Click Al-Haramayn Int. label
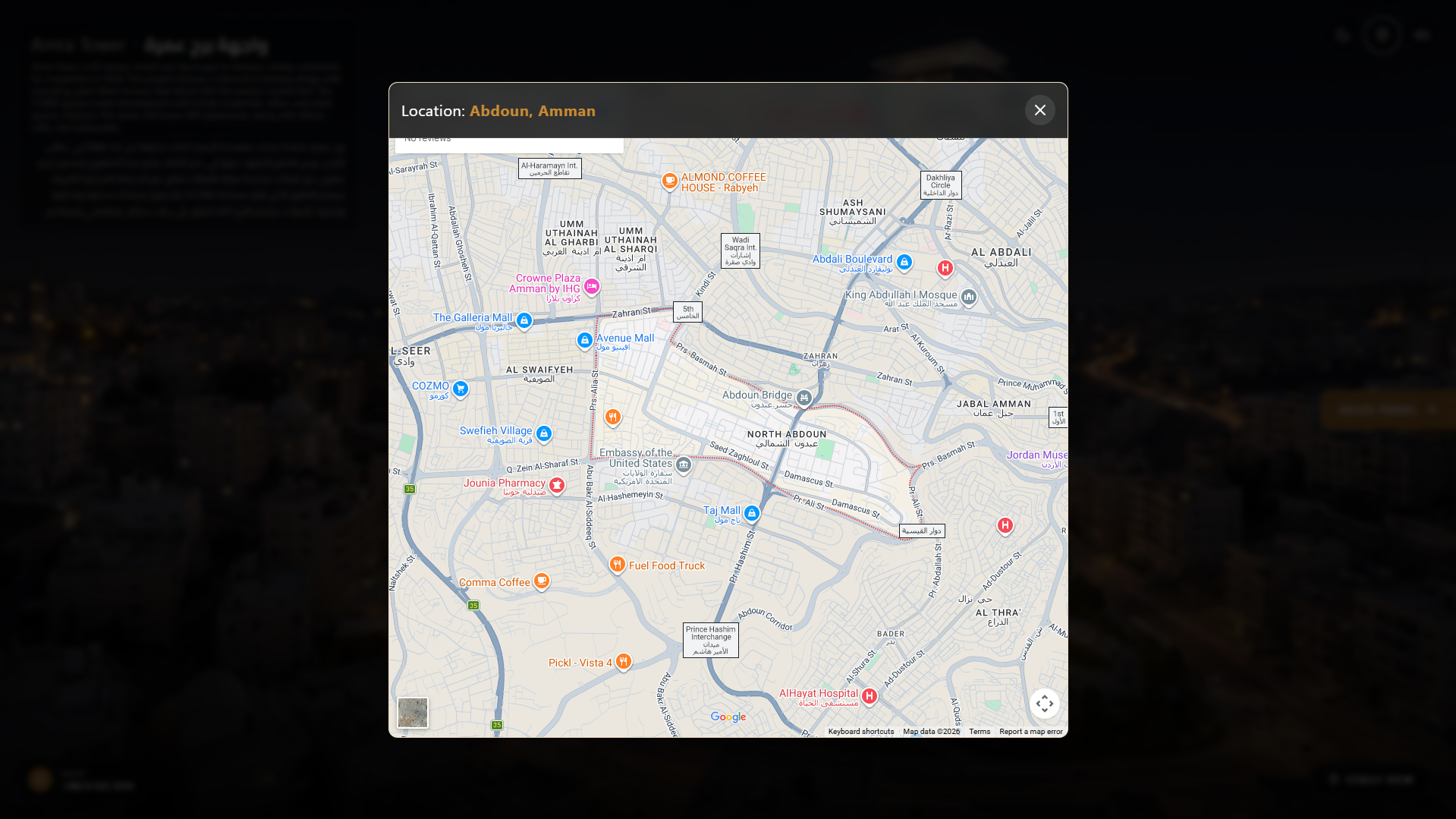 (x=550, y=169)
